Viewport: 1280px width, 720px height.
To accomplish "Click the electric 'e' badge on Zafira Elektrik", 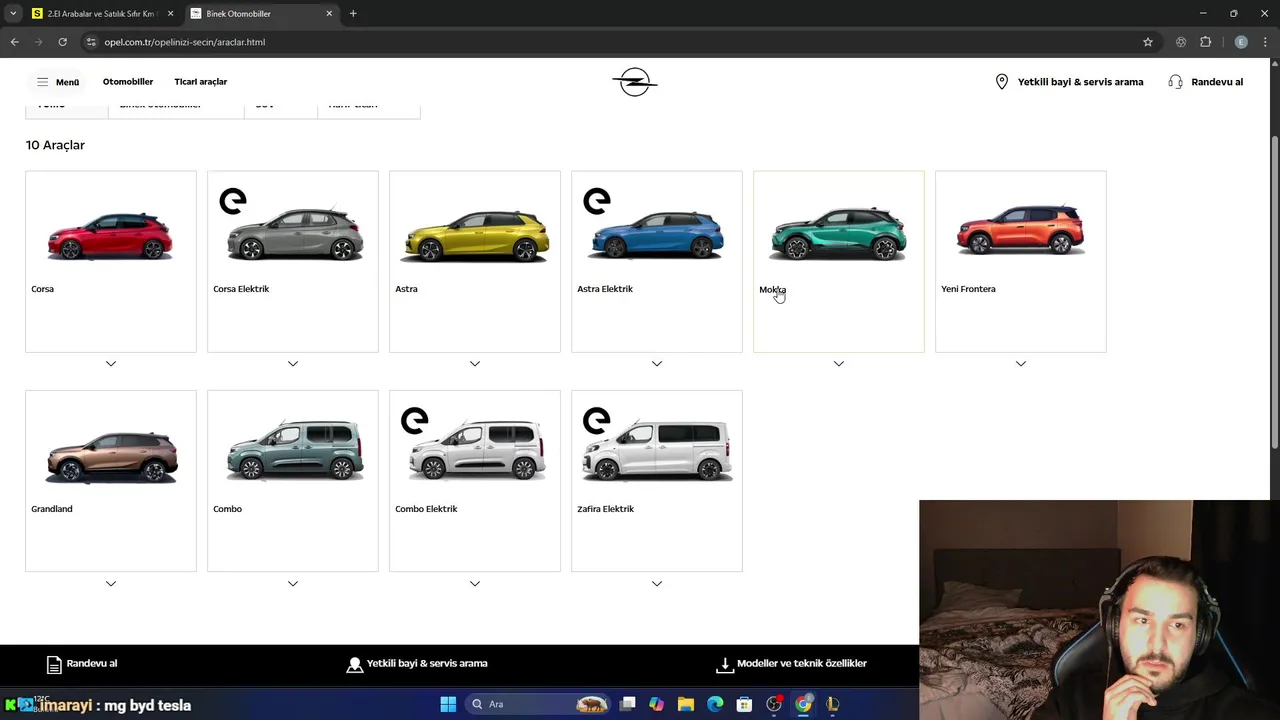I will [597, 421].
